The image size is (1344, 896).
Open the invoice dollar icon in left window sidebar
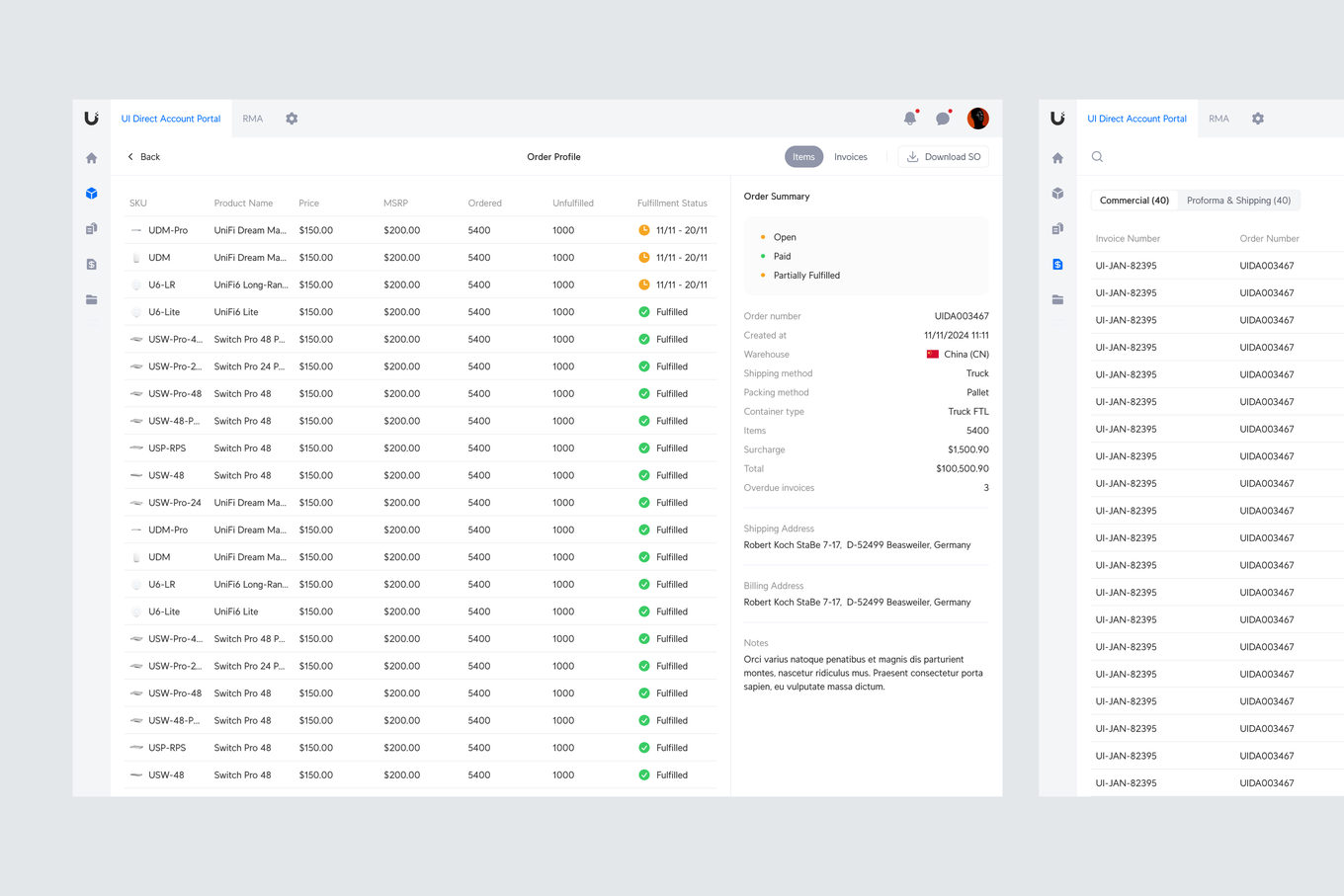[91, 265]
